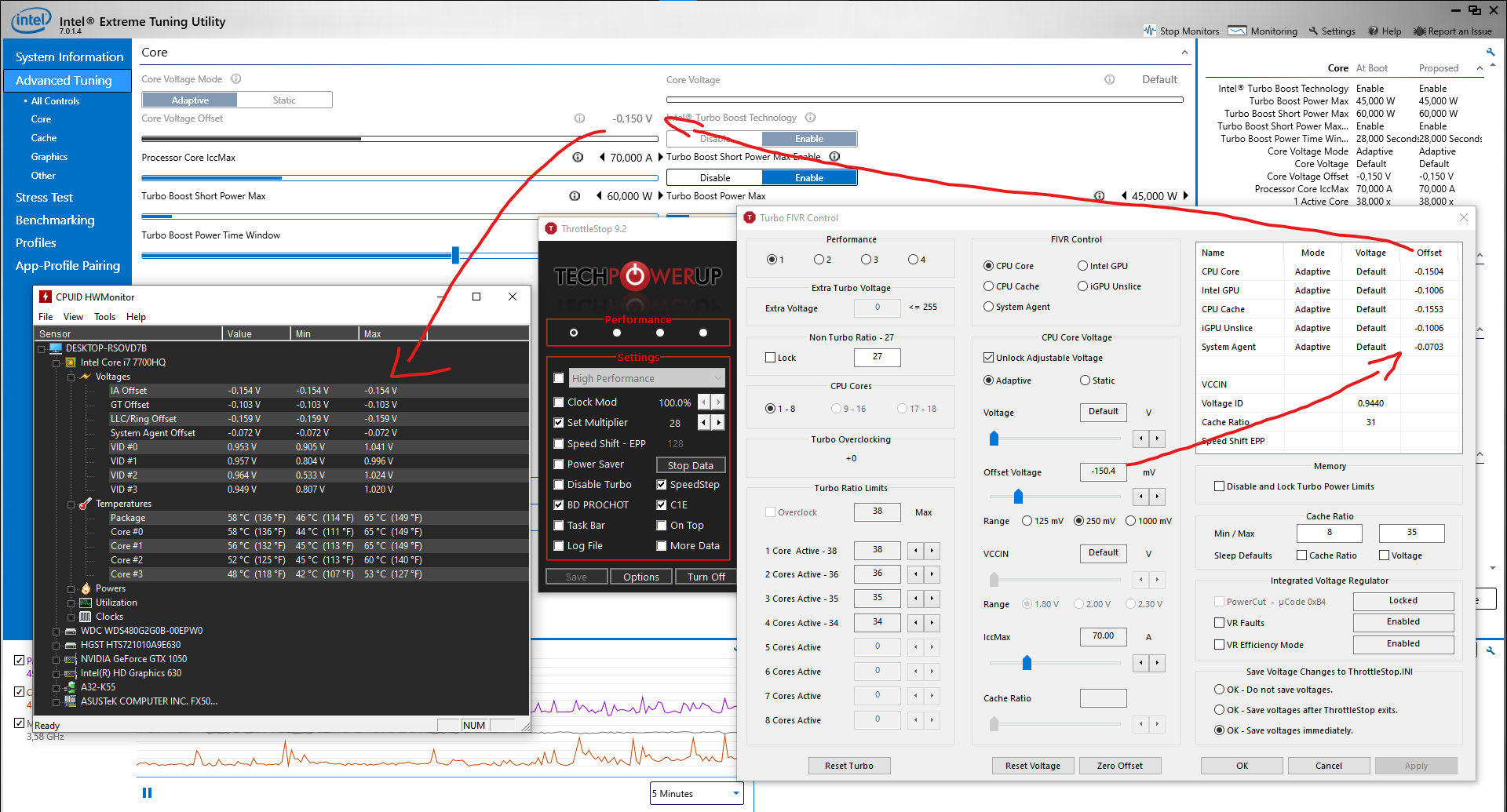Click Stop Data button
The height and width of the screenshot is (812, 1507).
coord(691,465)
